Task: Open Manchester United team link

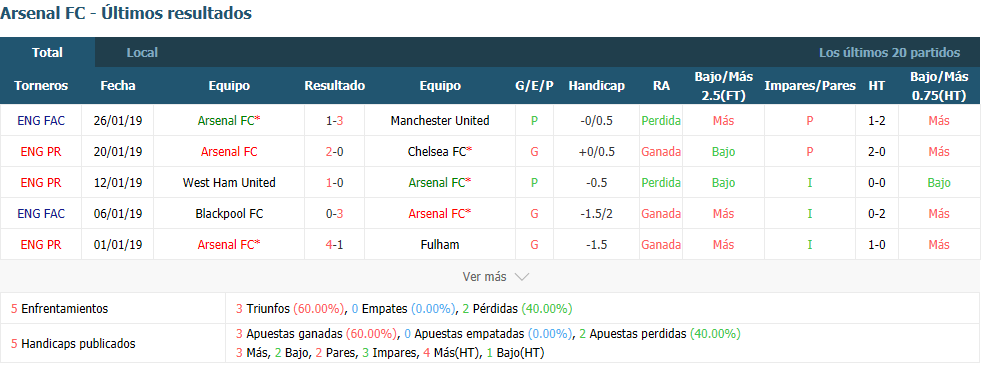Action: [x=440, y=121]
